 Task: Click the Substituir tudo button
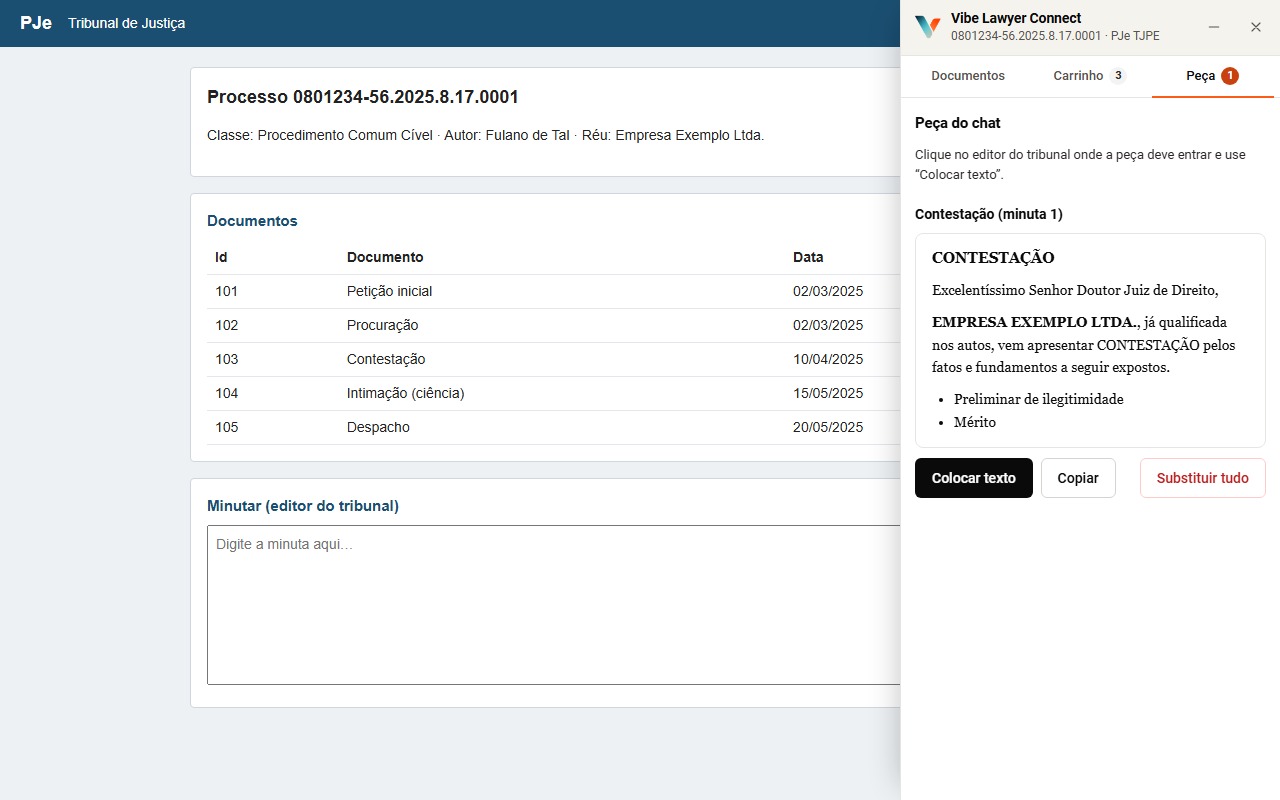point(1203,478)
